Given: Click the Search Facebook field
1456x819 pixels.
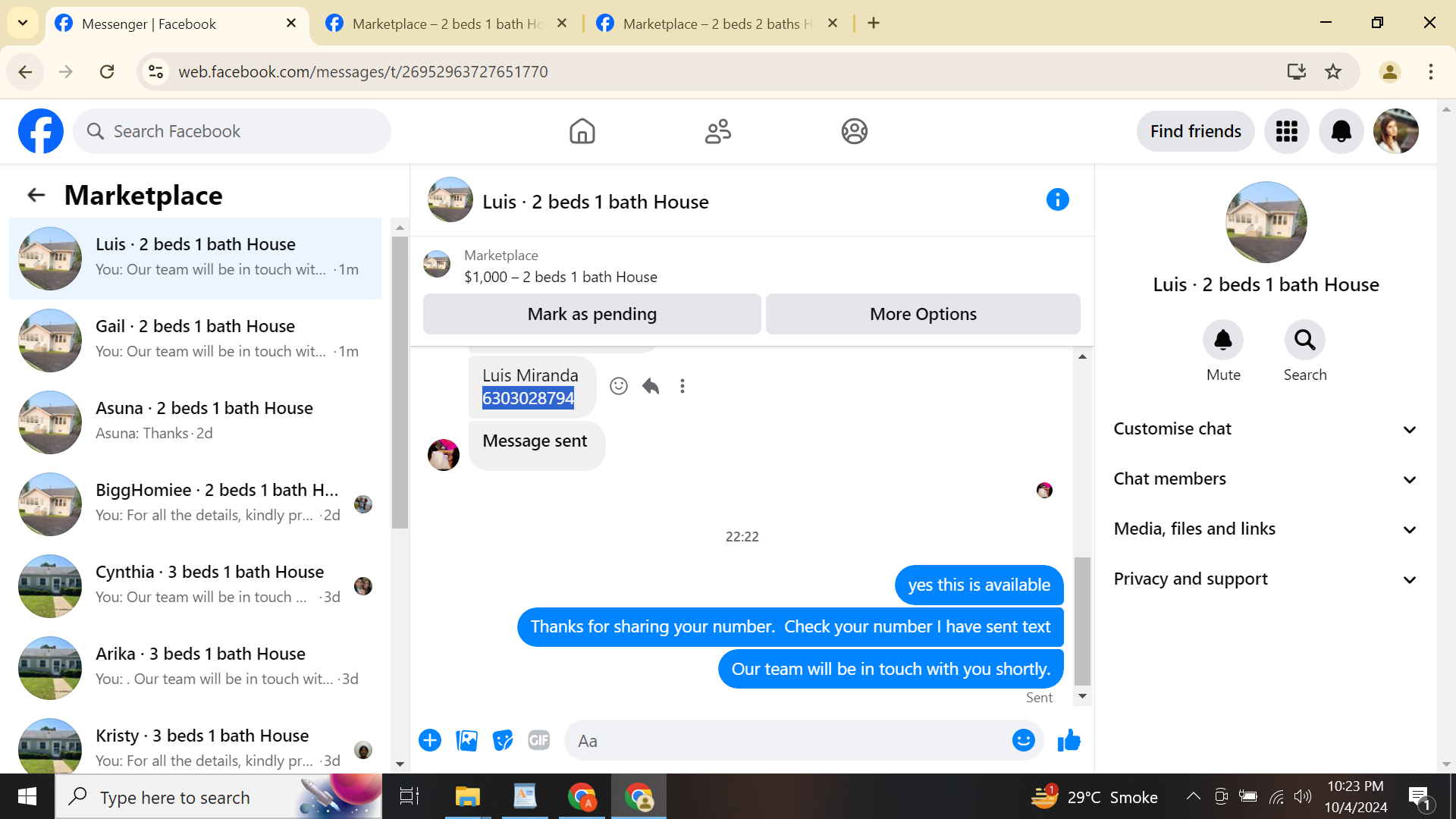Looking at the screenshot, I should [232, 131].
